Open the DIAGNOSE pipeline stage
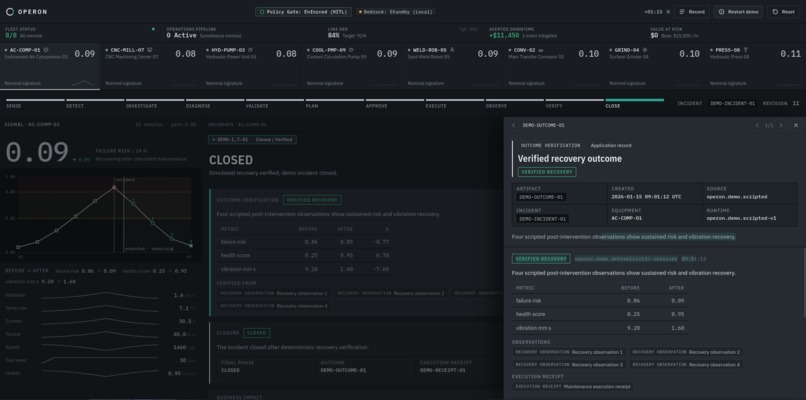This screenshot has width=806, height=400. point(215,103)
